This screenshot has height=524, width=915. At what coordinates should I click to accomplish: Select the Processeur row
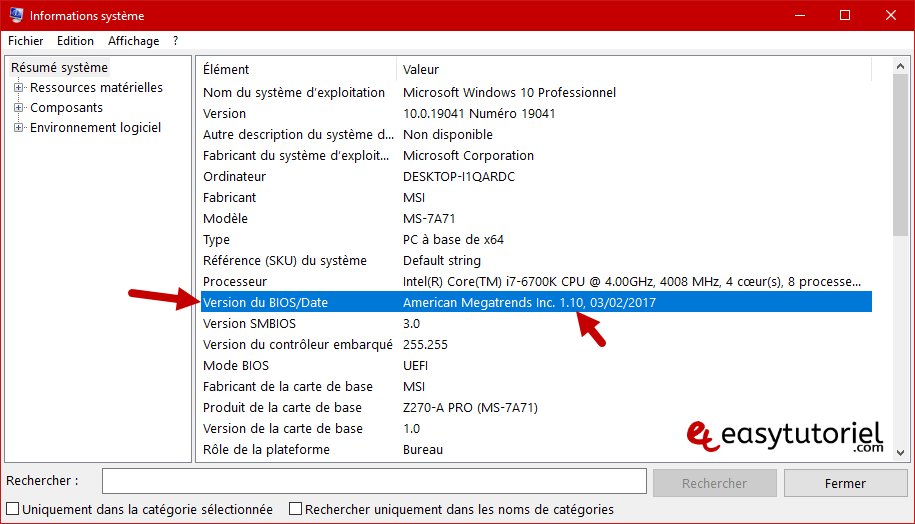coord(536,281)
